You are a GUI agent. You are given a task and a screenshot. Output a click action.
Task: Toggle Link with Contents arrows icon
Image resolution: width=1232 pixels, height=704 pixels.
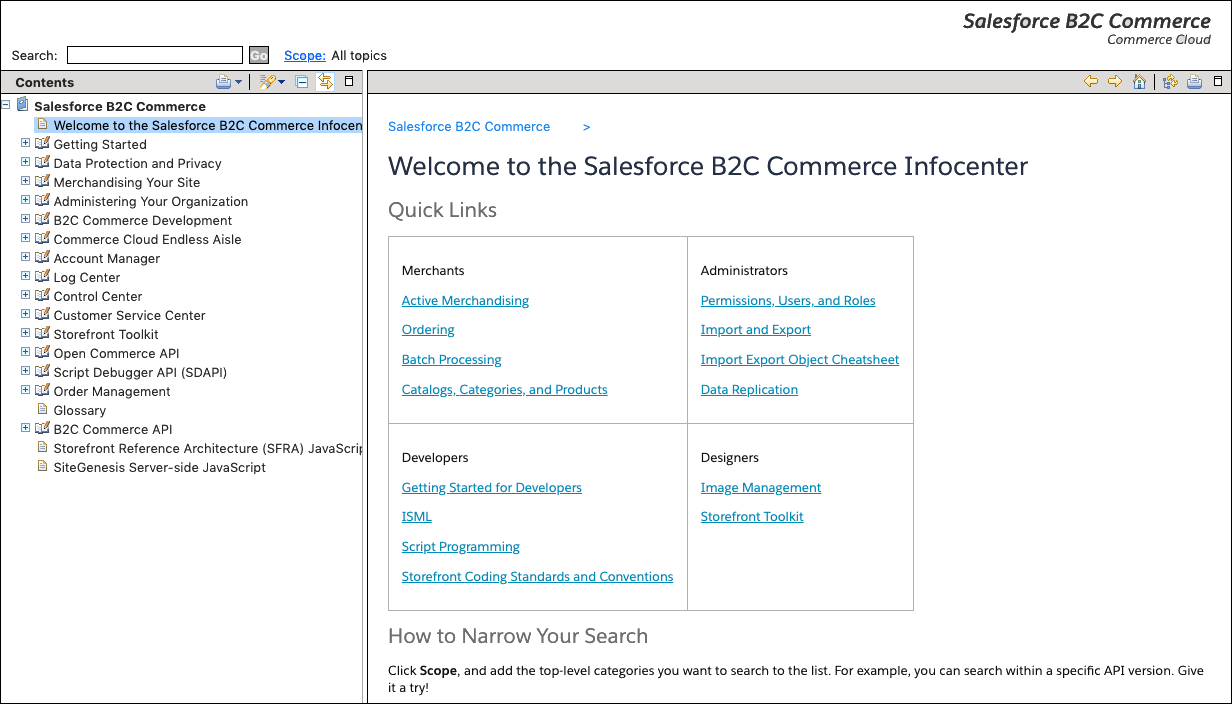click(325, 82)
